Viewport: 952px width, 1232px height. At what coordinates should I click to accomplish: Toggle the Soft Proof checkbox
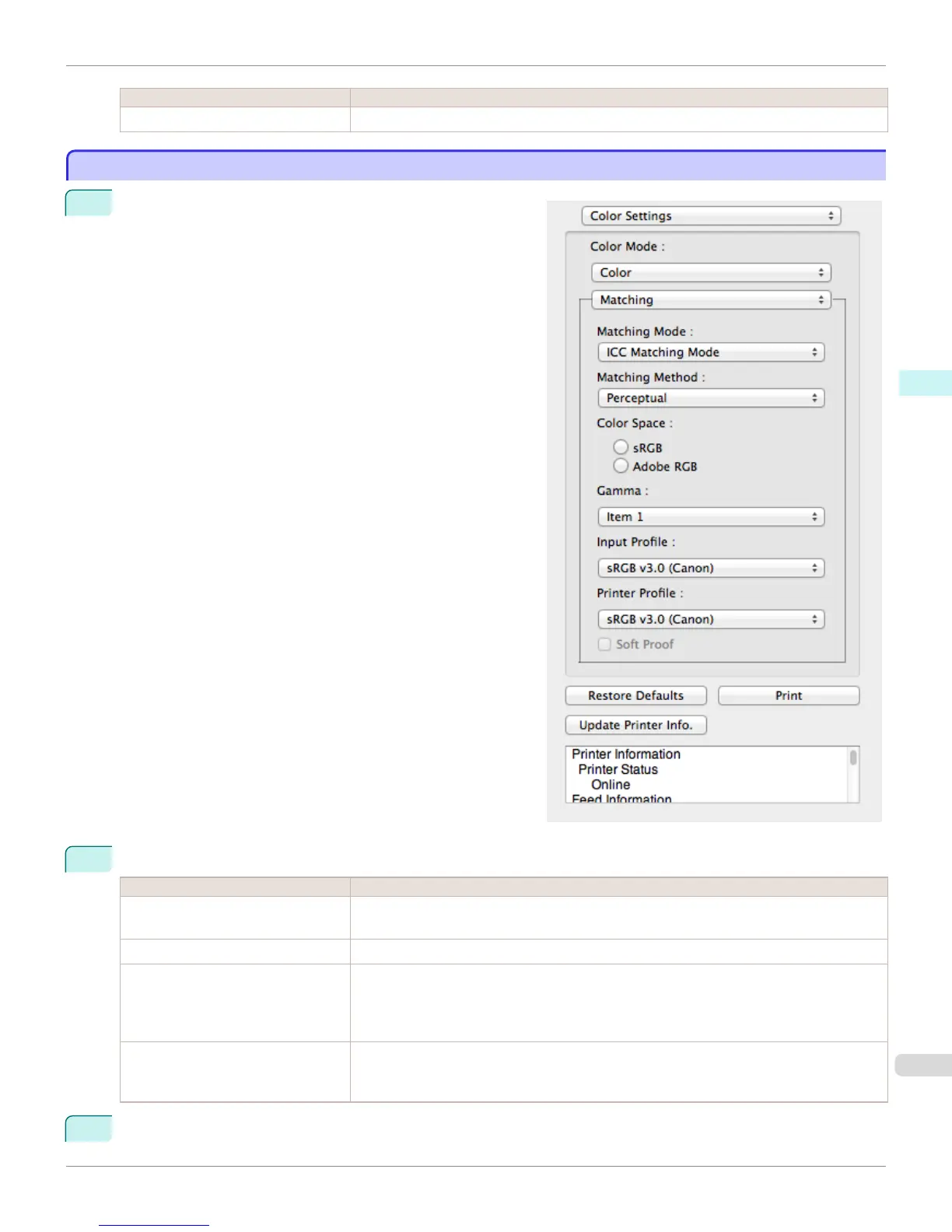[x=604, y=644]
